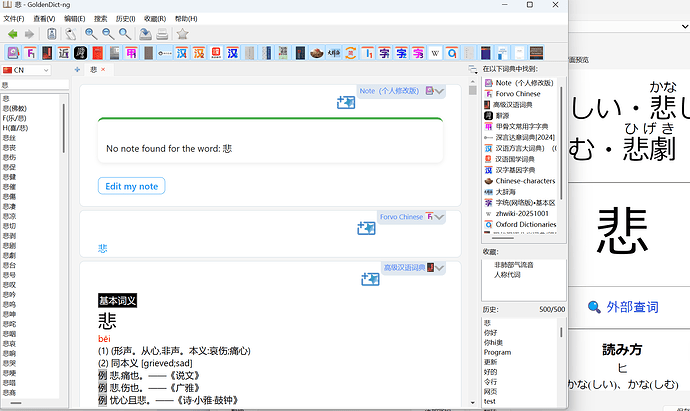Open the 帮助(H) menu
The image size is (690, 411).
[186, 18]
